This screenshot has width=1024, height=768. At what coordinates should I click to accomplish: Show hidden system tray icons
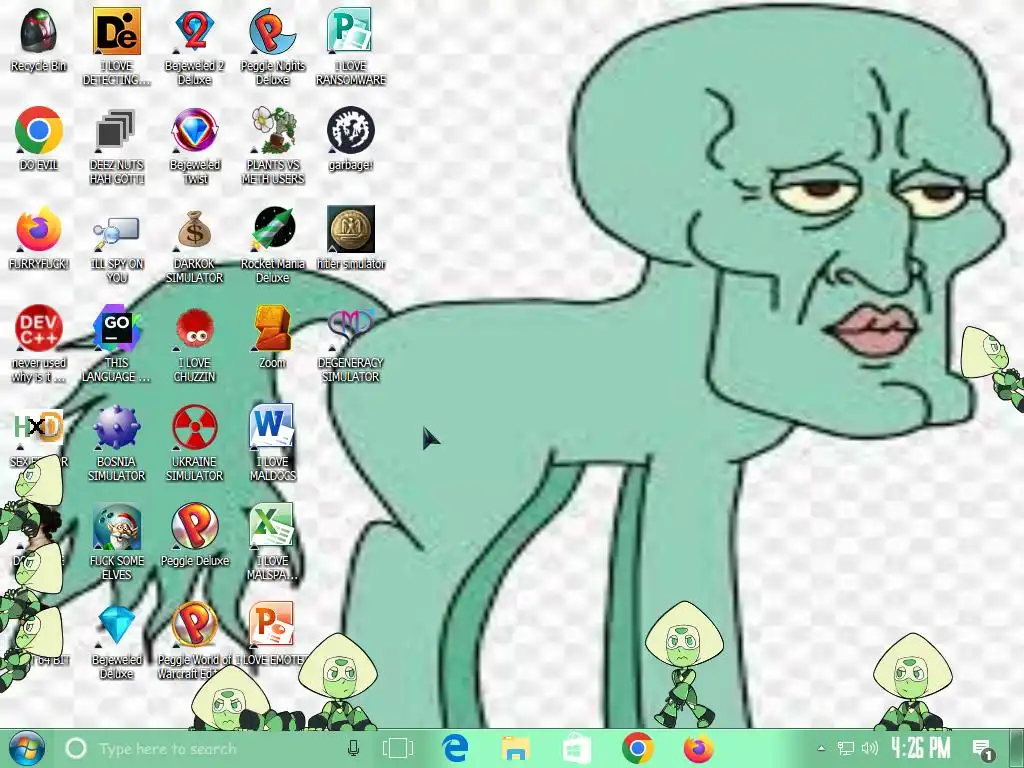[x=822, y=748]
